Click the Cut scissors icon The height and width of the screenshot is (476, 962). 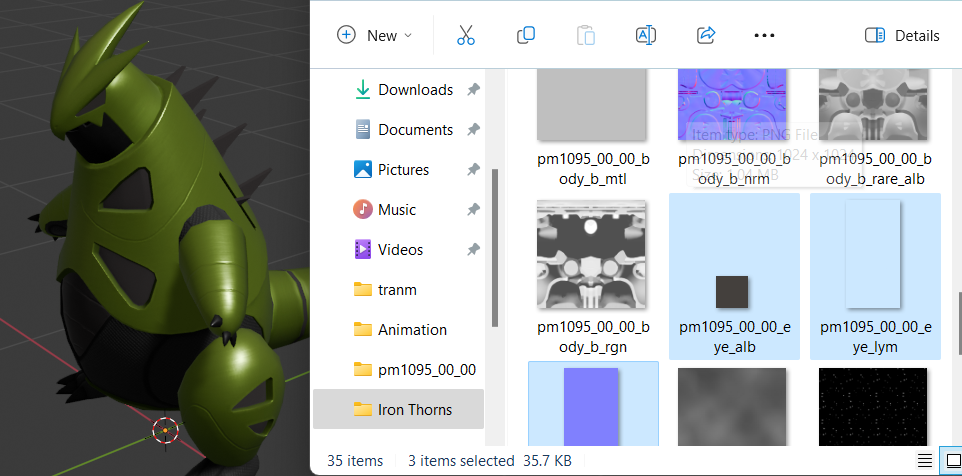pos(466,35)
